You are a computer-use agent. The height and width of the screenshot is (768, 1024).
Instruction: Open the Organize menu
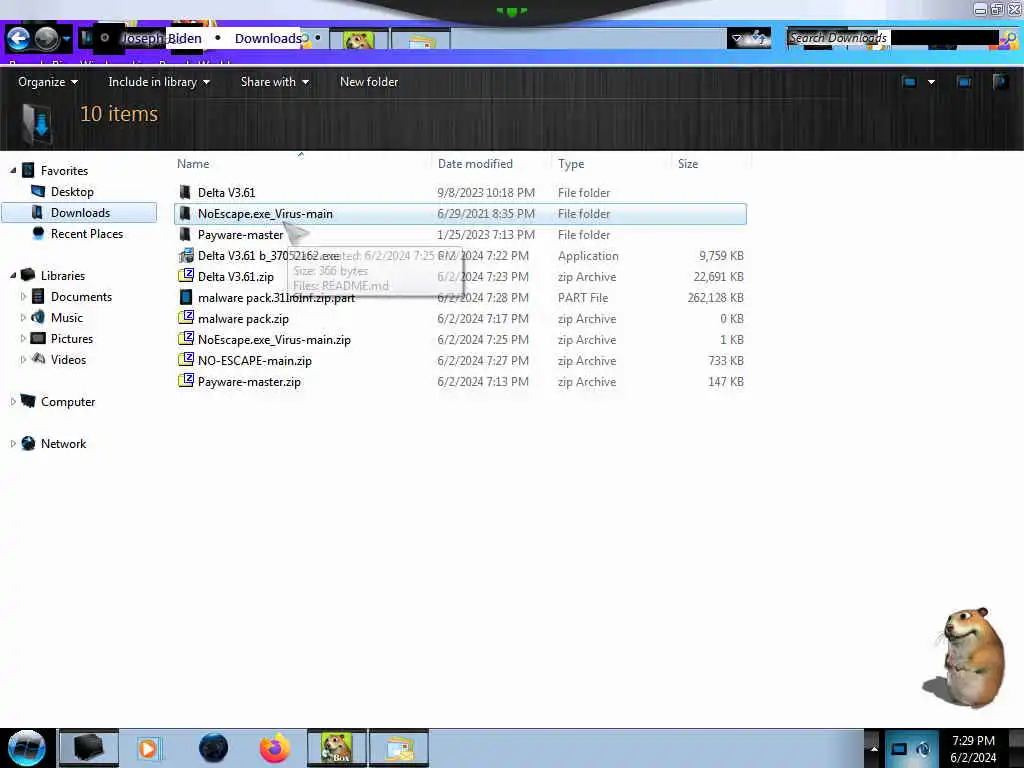pyautogui.click(x=48, y=82)
